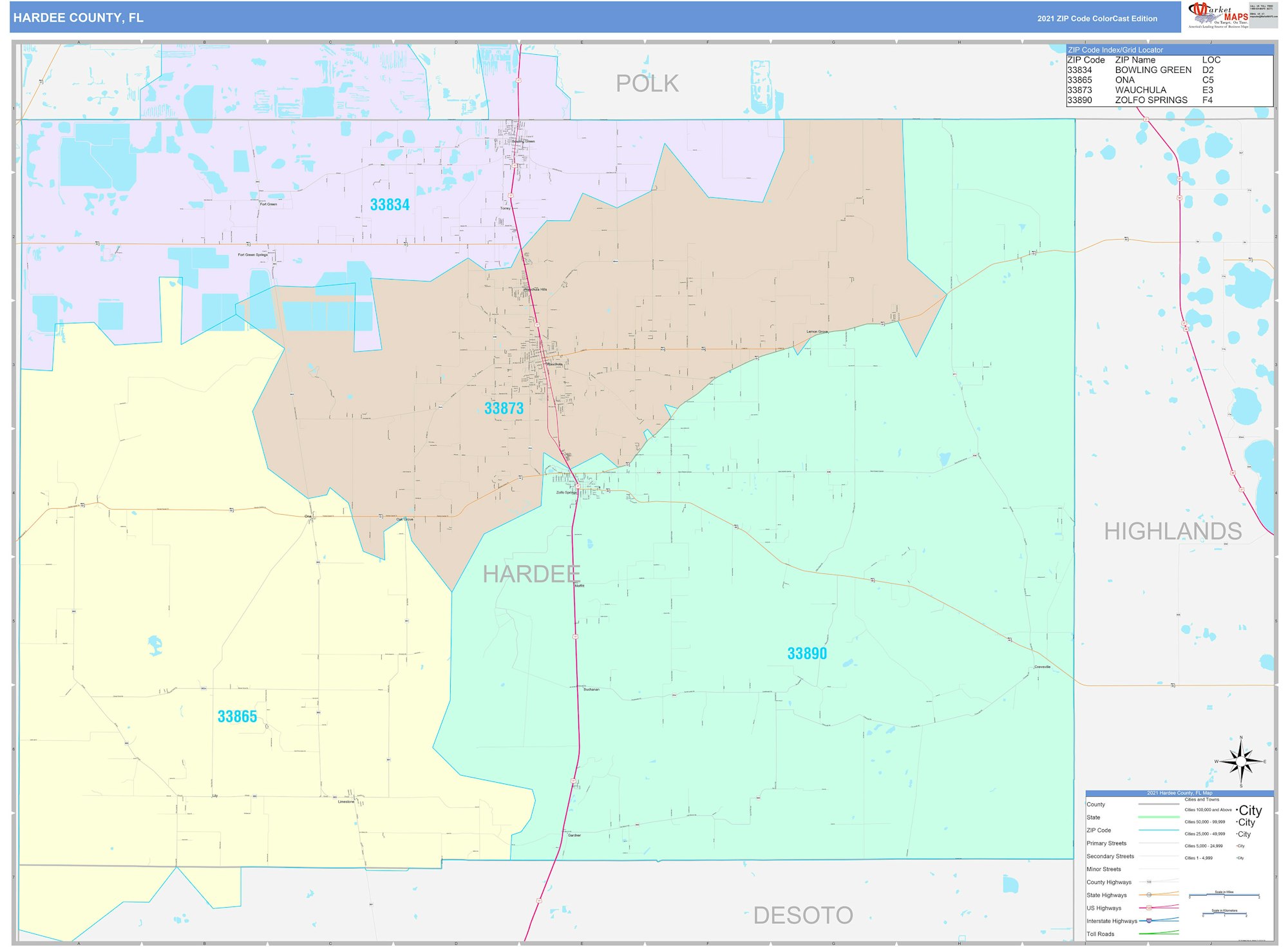Click the compass rose icon
This screenshot has width=1288, height=947.
coord(1240,762)
